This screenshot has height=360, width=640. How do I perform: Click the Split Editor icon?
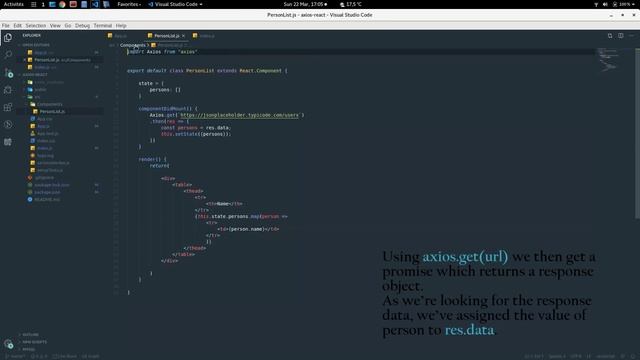(620, 36)
